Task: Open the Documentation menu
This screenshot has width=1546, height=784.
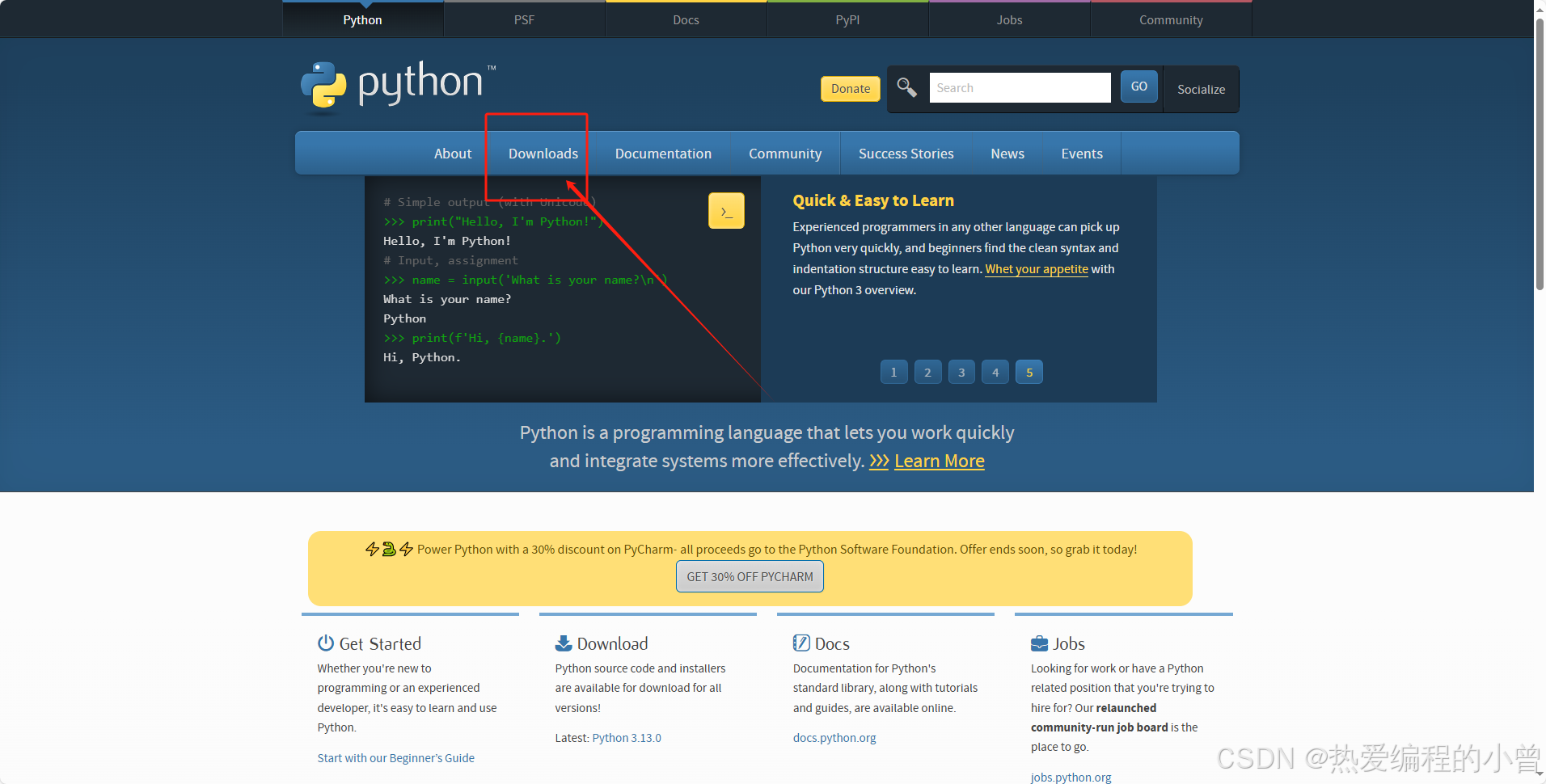Action: tap(663, 154)
